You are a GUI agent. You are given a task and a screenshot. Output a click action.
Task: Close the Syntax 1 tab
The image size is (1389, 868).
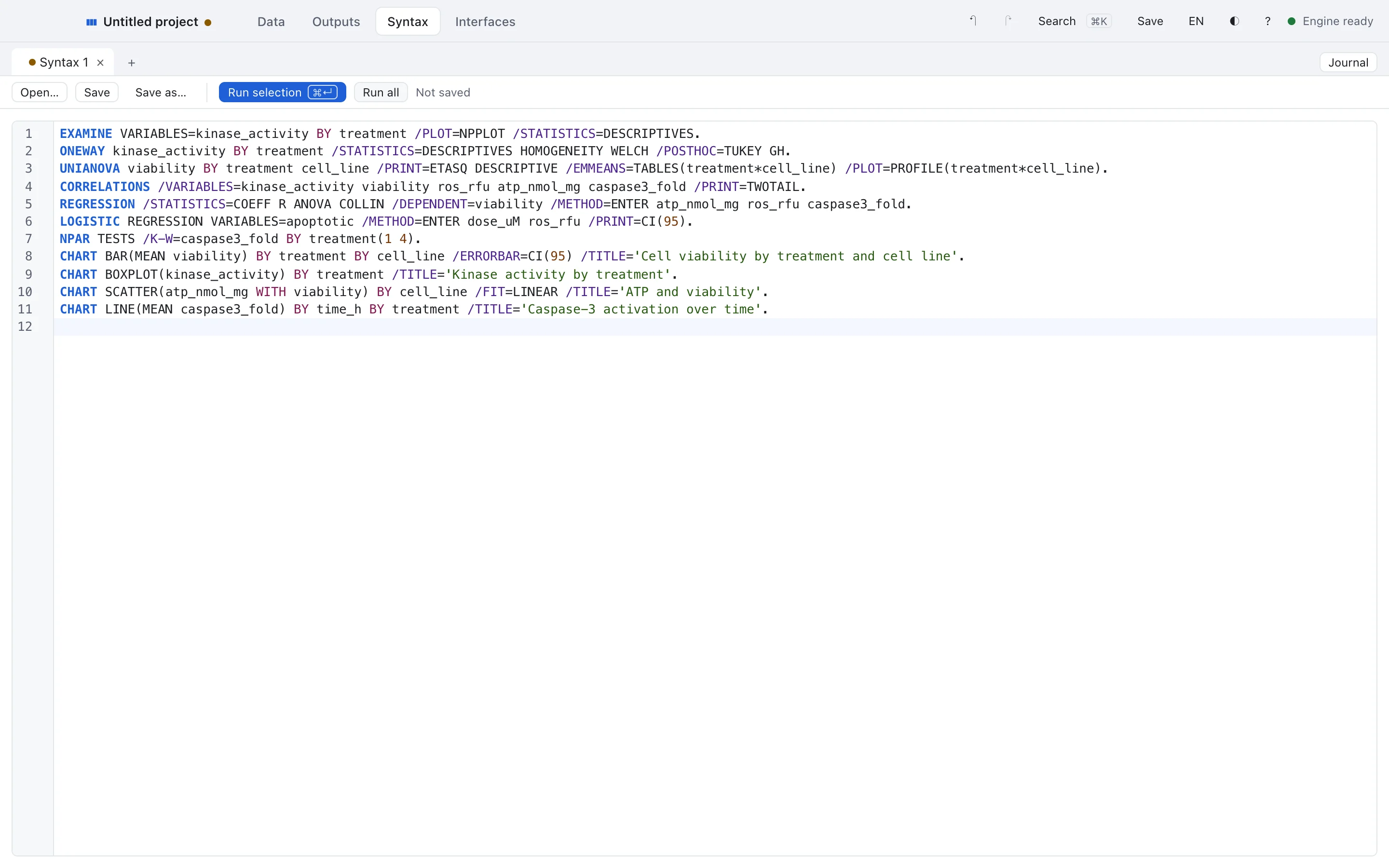coord(100,63)
